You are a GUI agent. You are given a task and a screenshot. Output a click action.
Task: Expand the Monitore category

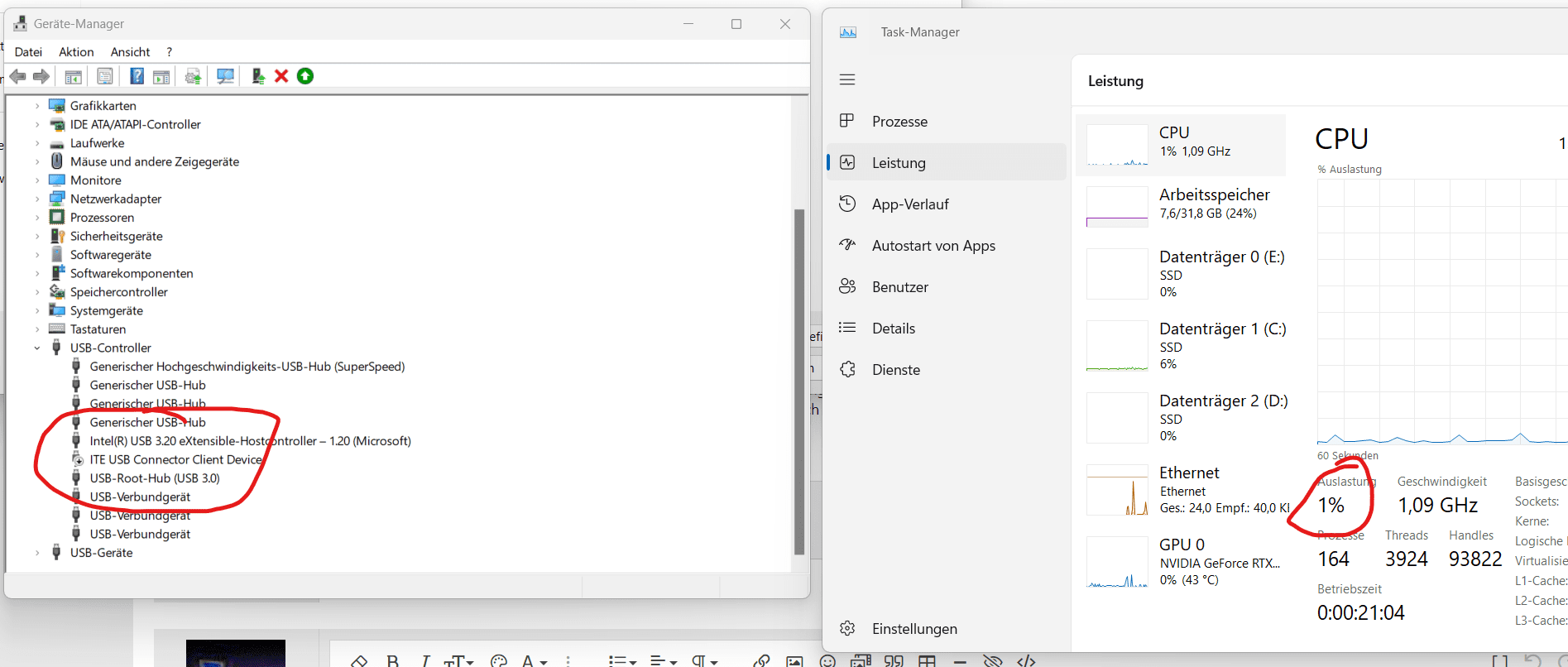coord(37,180)
